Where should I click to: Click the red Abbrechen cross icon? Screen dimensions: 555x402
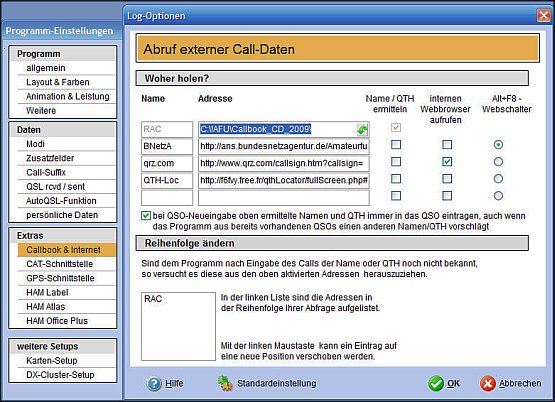click(488, 384)
